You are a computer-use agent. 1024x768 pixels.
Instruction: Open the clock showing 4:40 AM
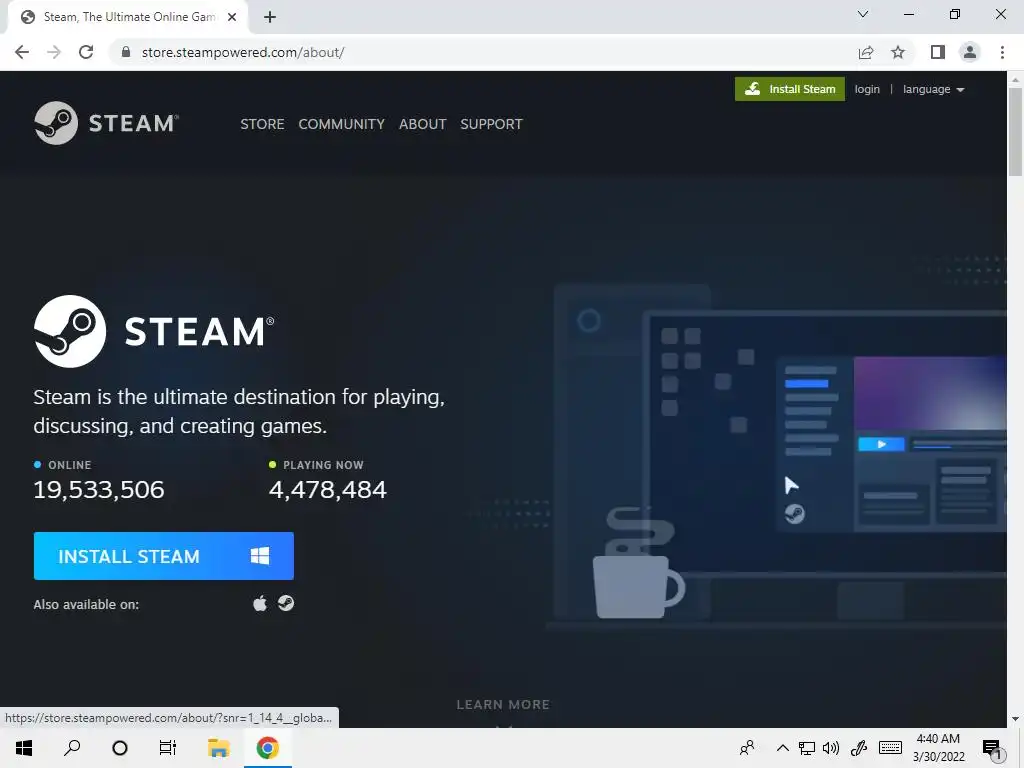coord(938,748)
